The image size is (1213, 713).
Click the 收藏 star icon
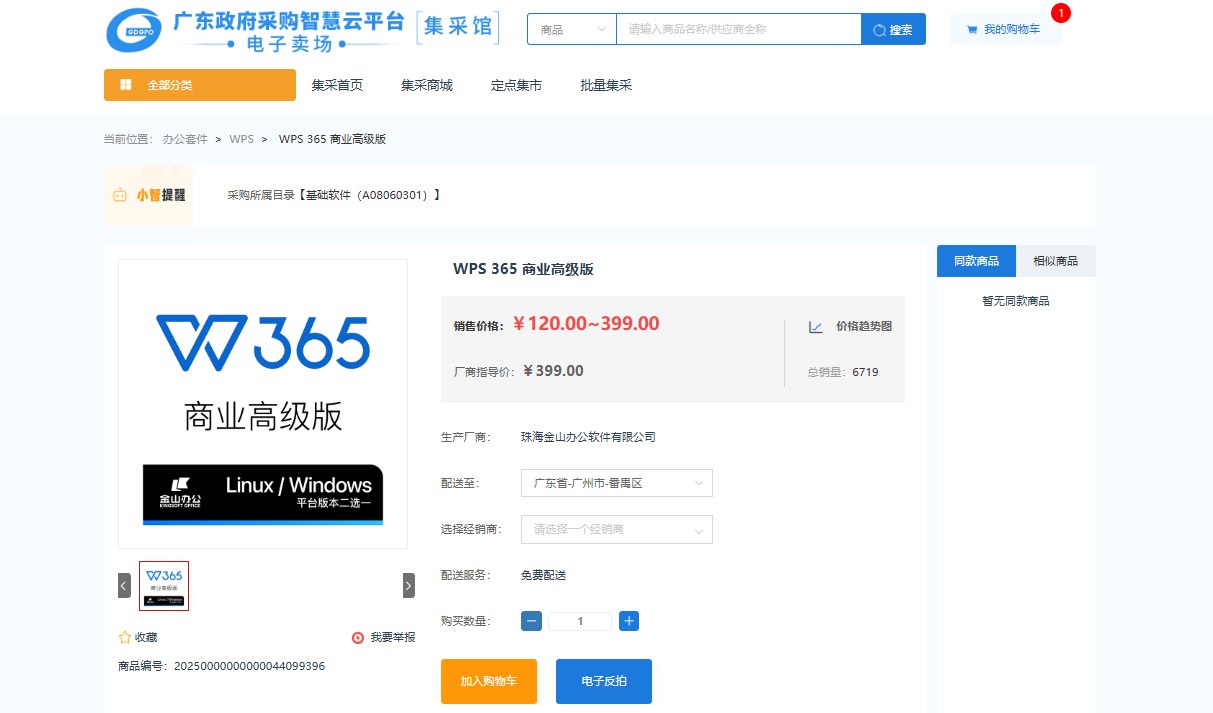tap(125, 637)
